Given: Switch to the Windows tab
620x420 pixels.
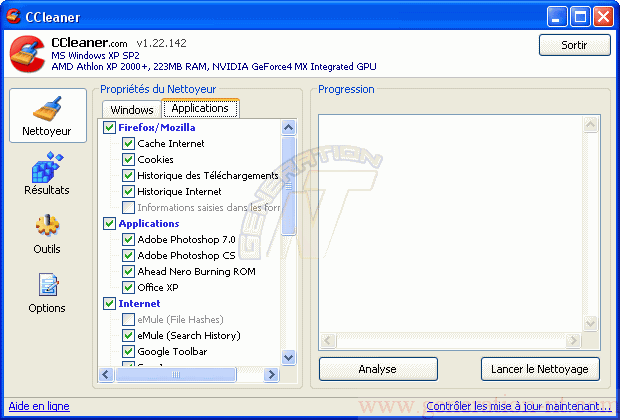Looking at the screenshot, I should pos(132,110).
